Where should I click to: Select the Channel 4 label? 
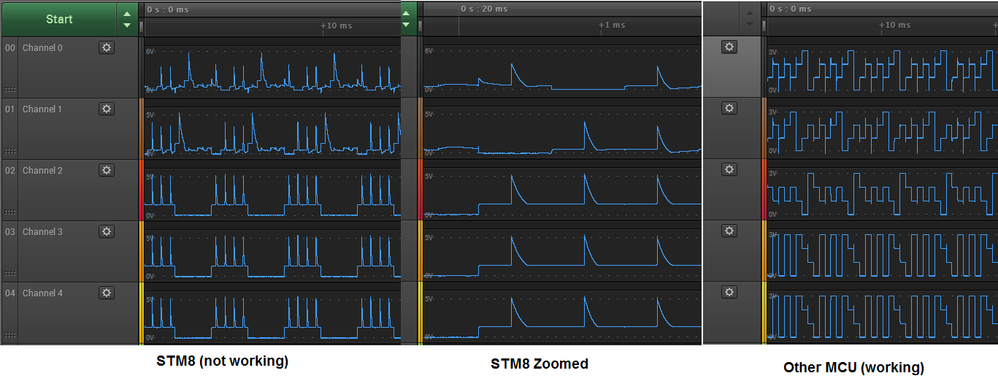pyautogui.click(x=43, y=294)
